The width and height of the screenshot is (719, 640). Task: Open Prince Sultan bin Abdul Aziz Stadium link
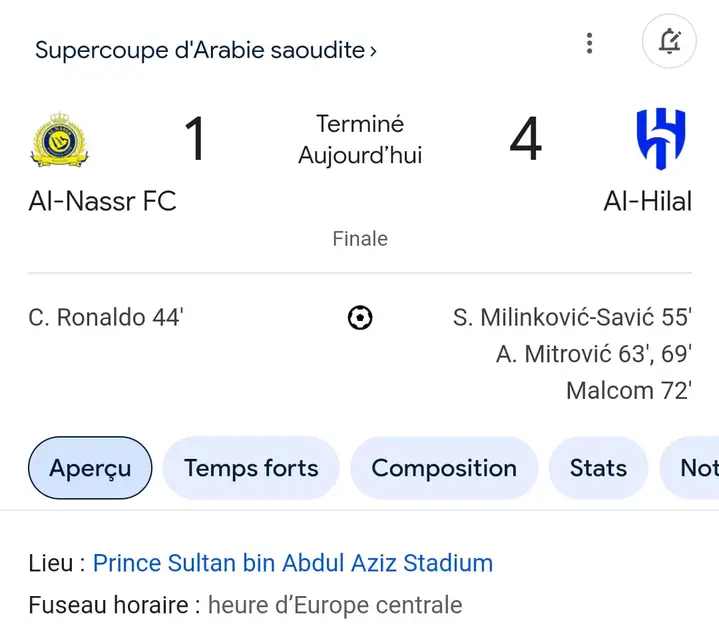tap(293, 563)
